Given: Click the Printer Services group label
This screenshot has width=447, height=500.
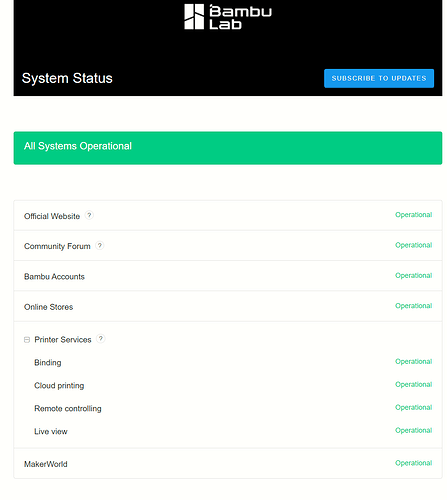Looking at the screenshot, I should 63,340.
